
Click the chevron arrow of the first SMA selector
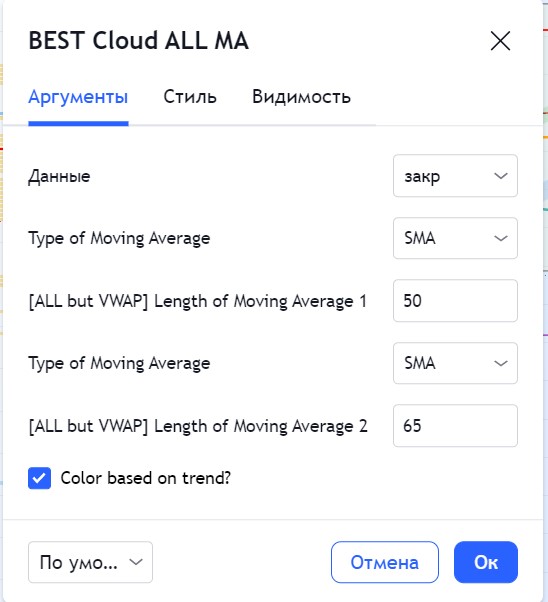click(x=501, y=238)
